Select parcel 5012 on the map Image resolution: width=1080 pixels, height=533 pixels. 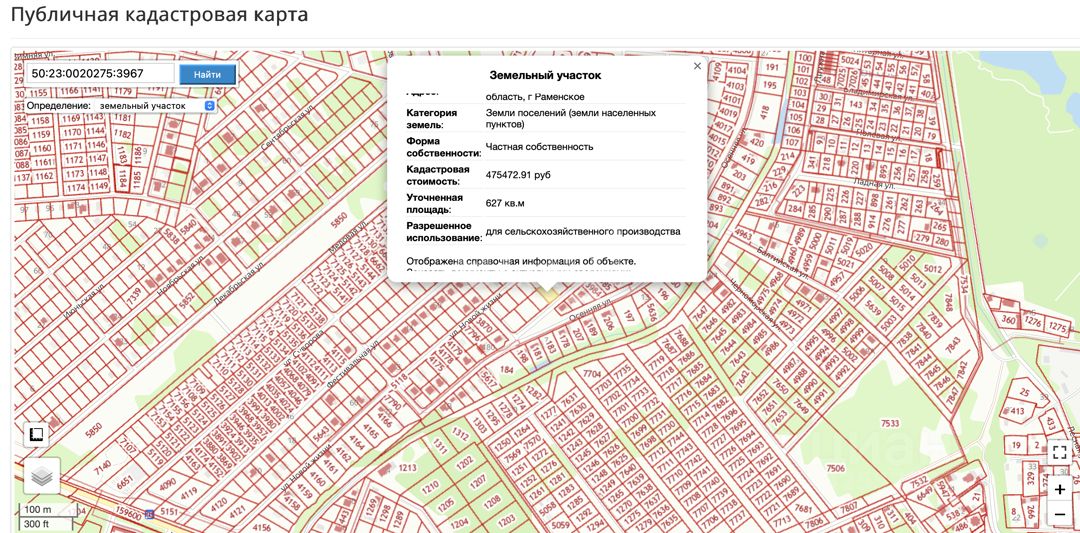coord(933,269)
